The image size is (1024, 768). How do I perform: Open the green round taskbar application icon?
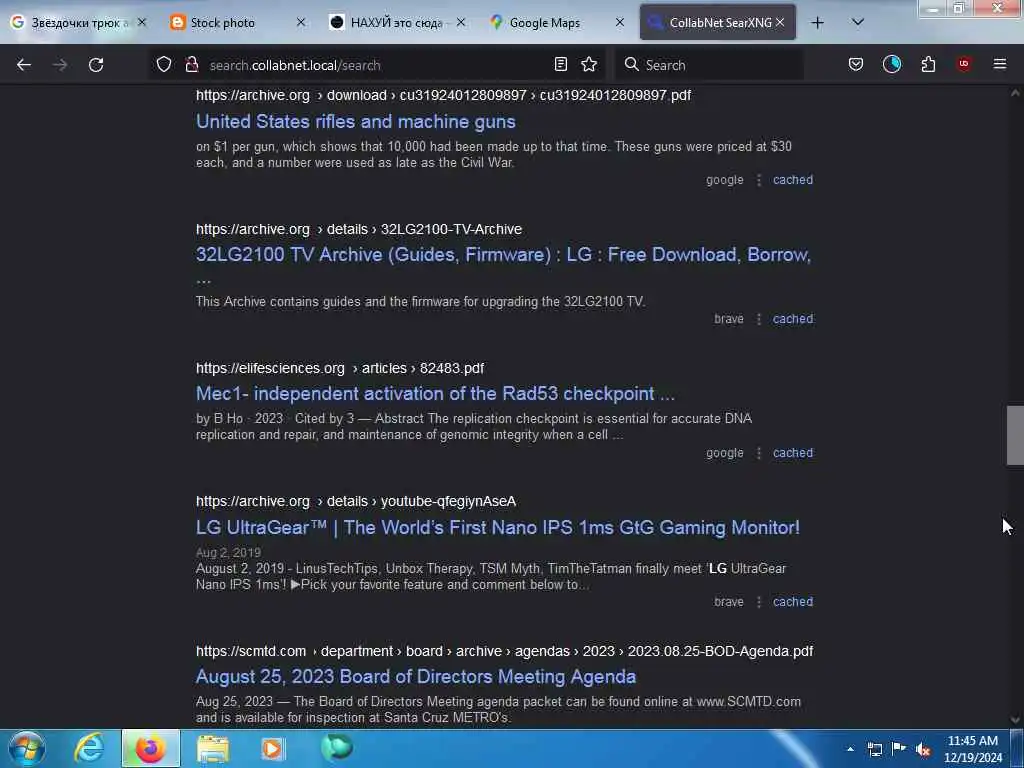click(337, 748)
